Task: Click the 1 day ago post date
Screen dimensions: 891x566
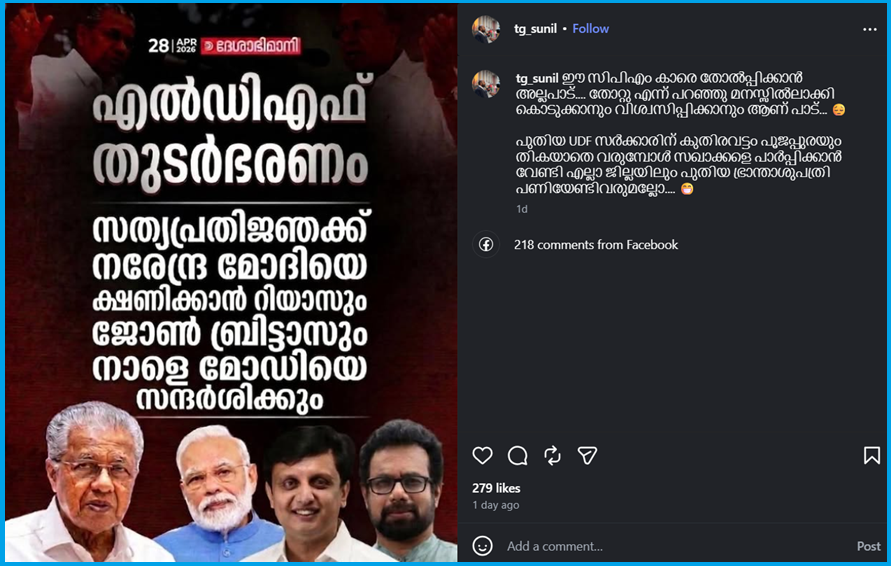Action: 496,505
